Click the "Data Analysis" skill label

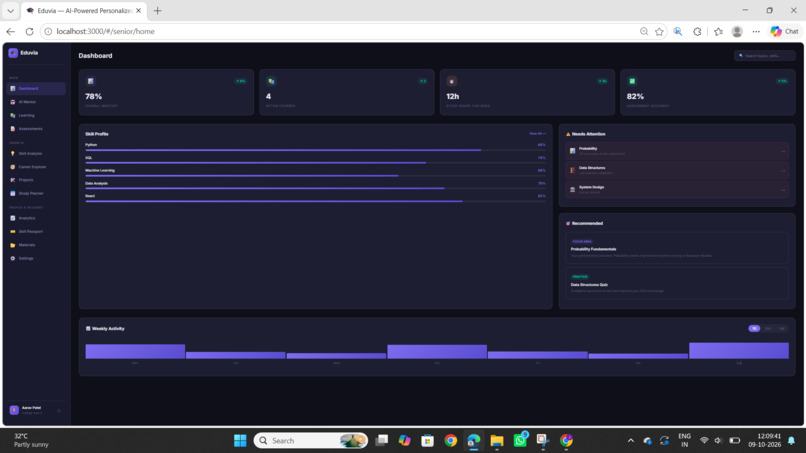click(97, 184)
